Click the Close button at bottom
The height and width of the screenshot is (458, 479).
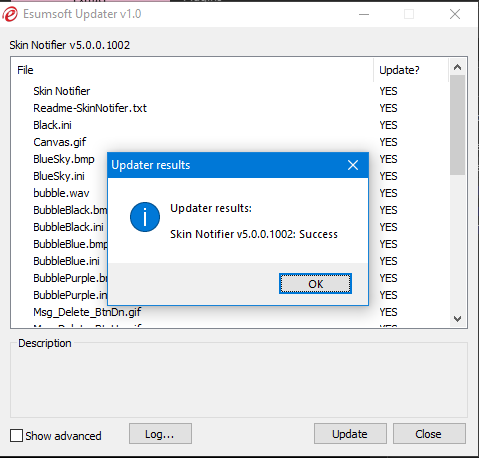[429, 434]
